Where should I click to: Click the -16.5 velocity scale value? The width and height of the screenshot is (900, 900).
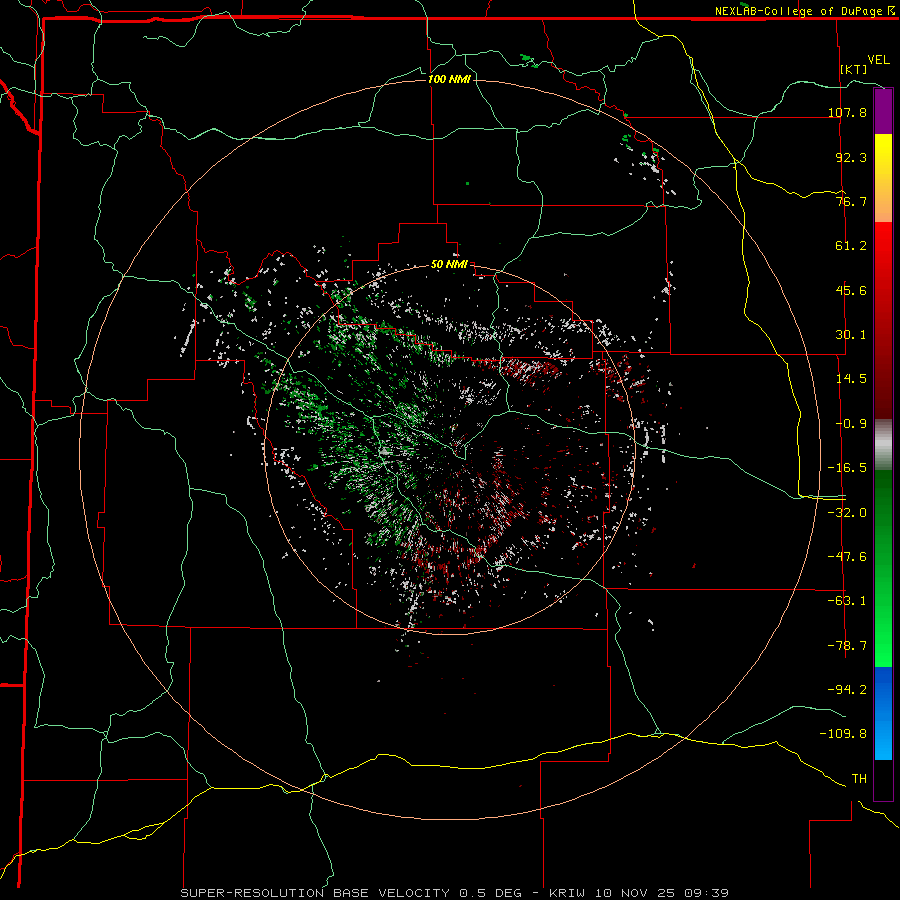click(x=847, y=468)
